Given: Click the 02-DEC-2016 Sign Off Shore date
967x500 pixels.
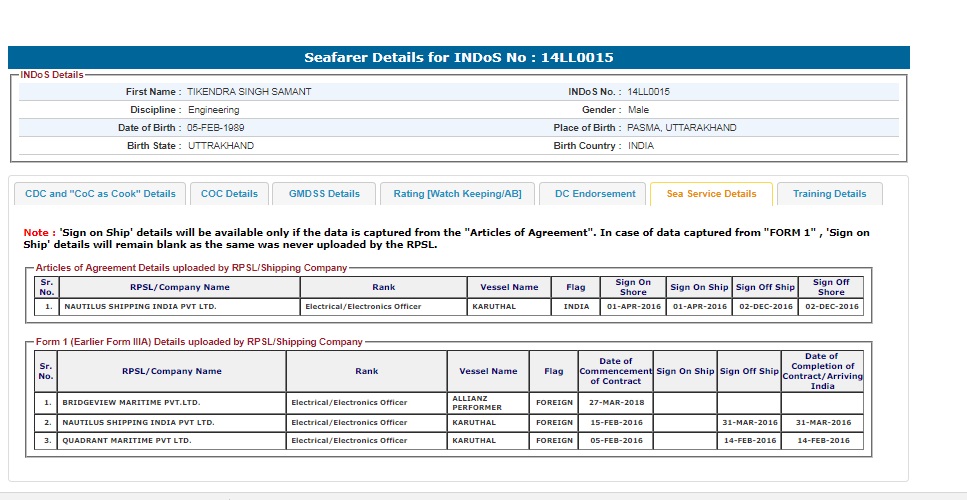Looking at the screenshot, I should click(831, 307).
